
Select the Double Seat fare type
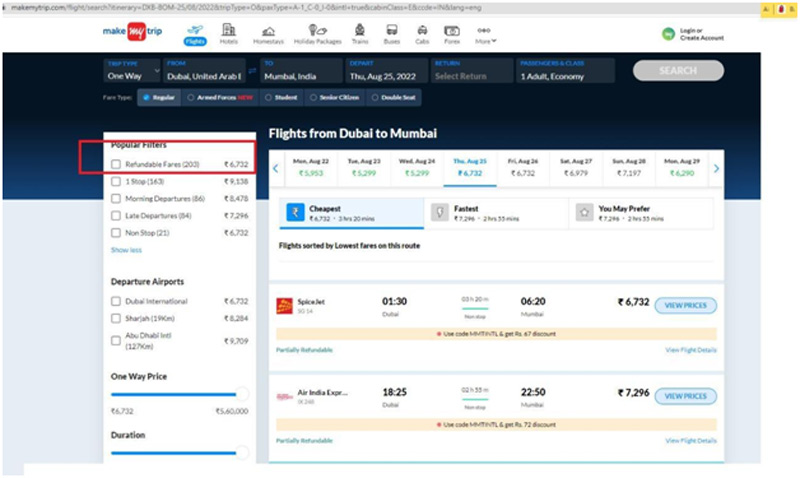(393, 97)
